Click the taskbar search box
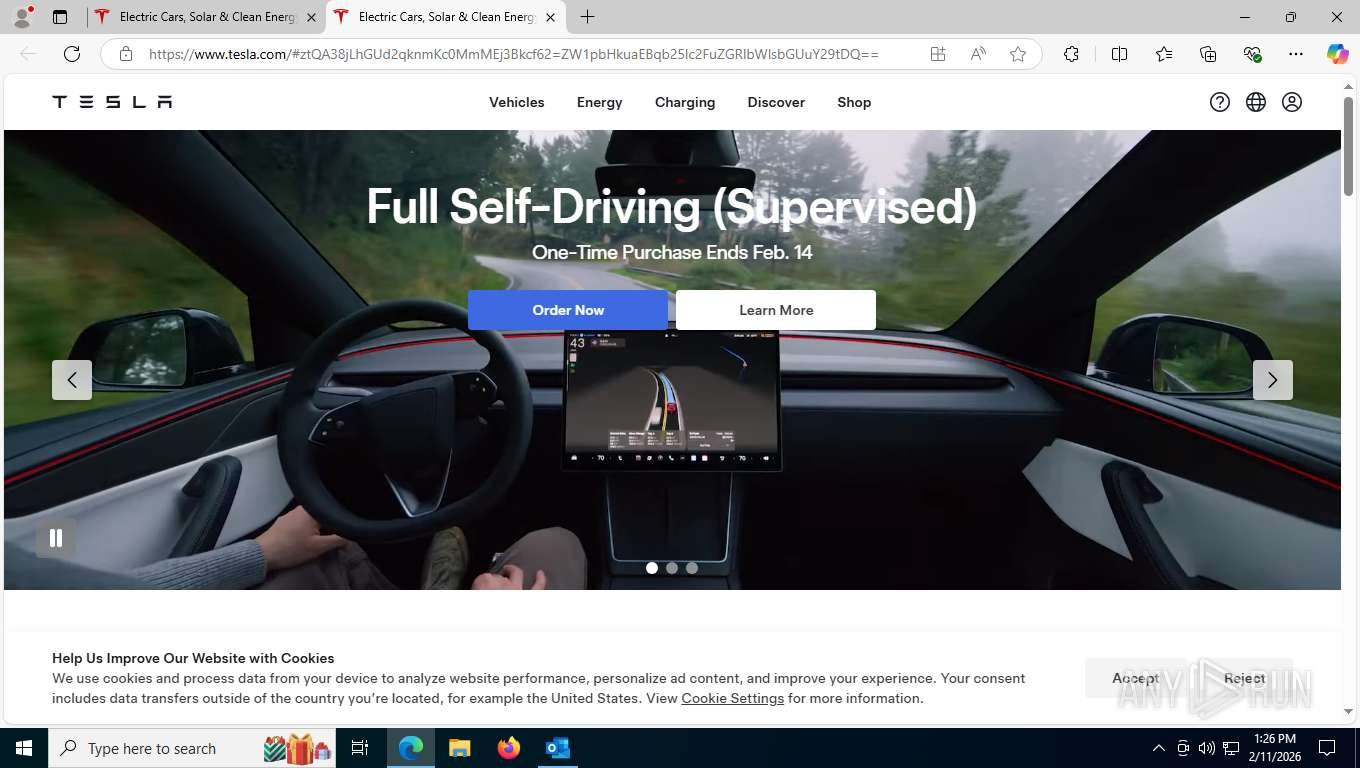Image resolution: width=1360 pixels, height=768 pixels. [x=192, y=748]
